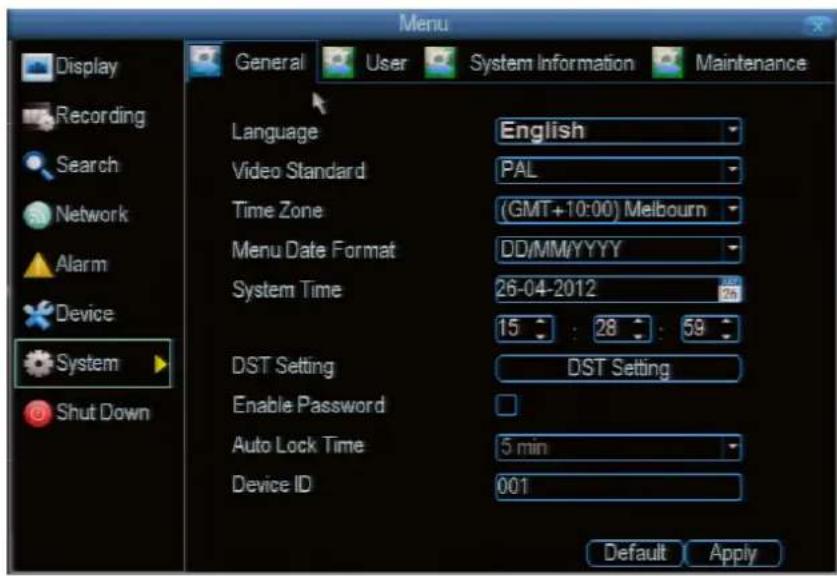Tick the Enable Password checkbox
837x576 pixels.
tap(506, 405)
